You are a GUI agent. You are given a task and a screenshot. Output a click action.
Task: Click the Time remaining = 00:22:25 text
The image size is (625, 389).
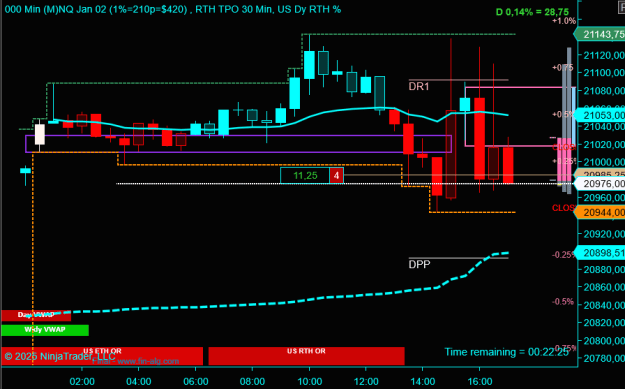click(507, 352)
